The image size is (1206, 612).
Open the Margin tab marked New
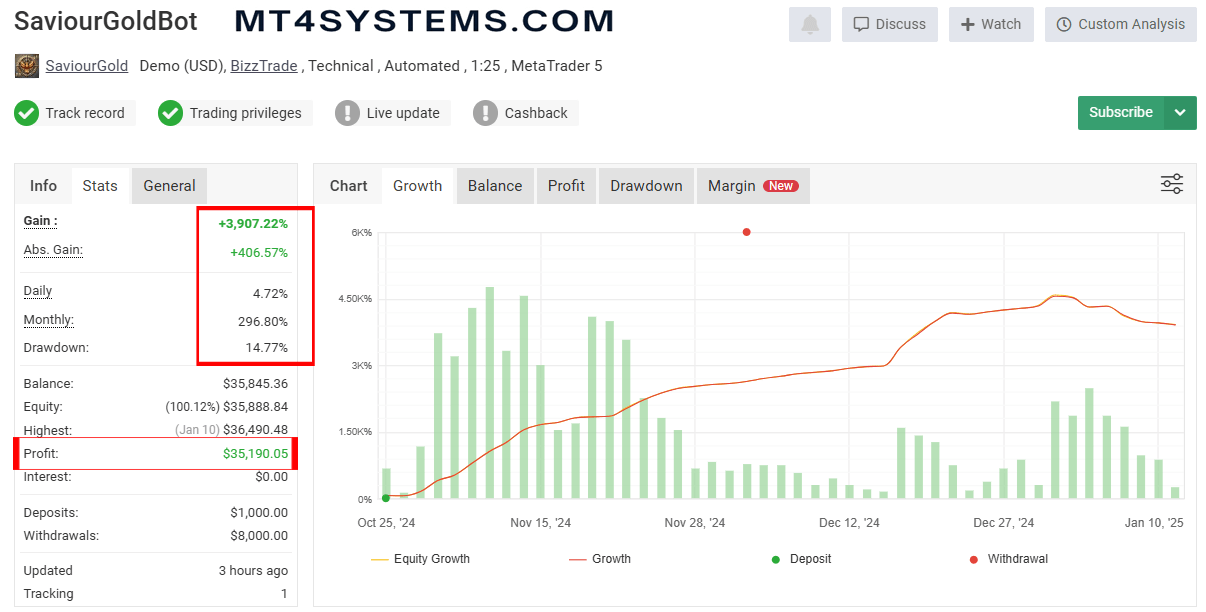coord(752,186)
